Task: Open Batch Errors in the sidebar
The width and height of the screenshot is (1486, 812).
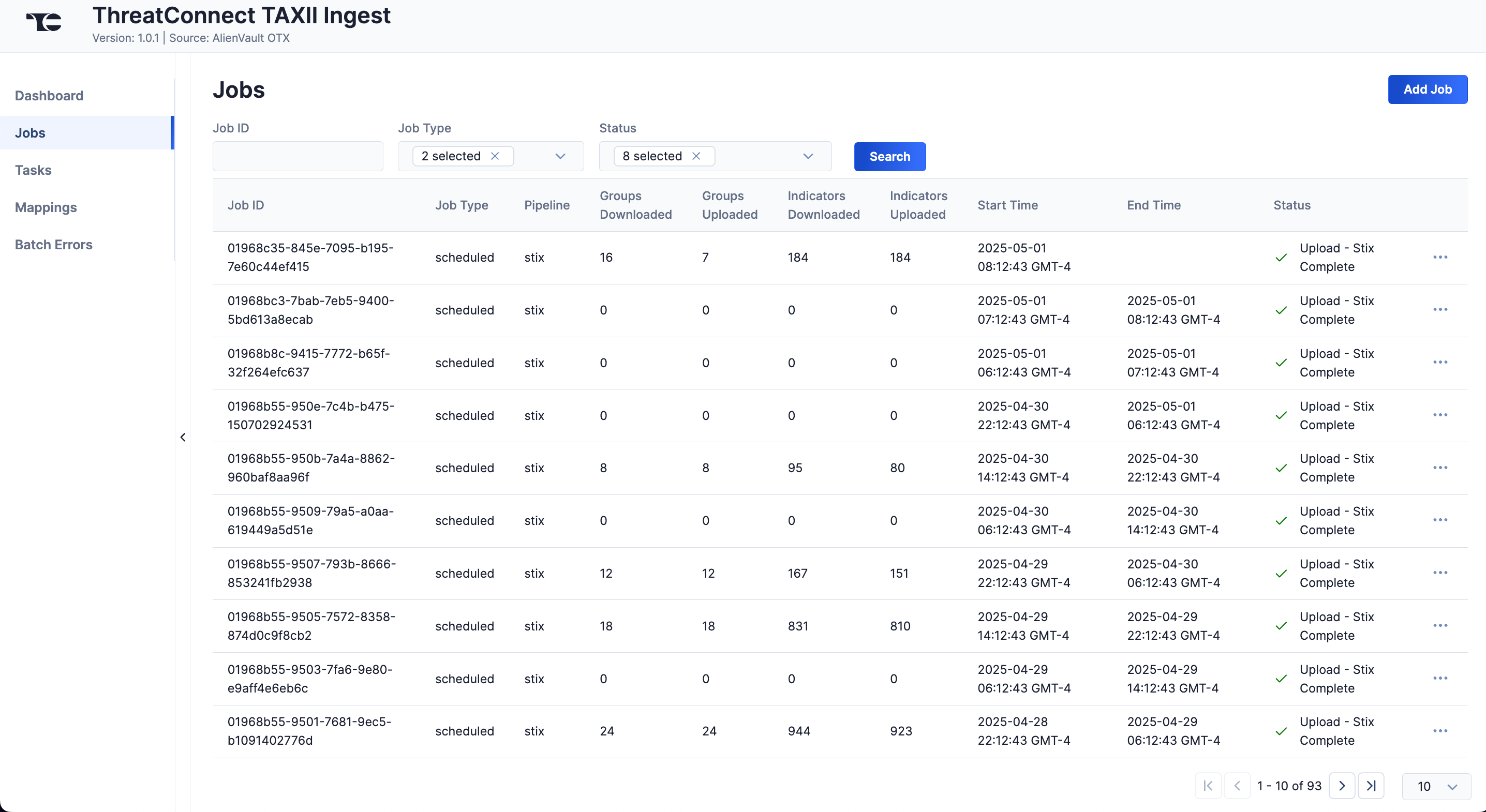Action: (54, 245)
